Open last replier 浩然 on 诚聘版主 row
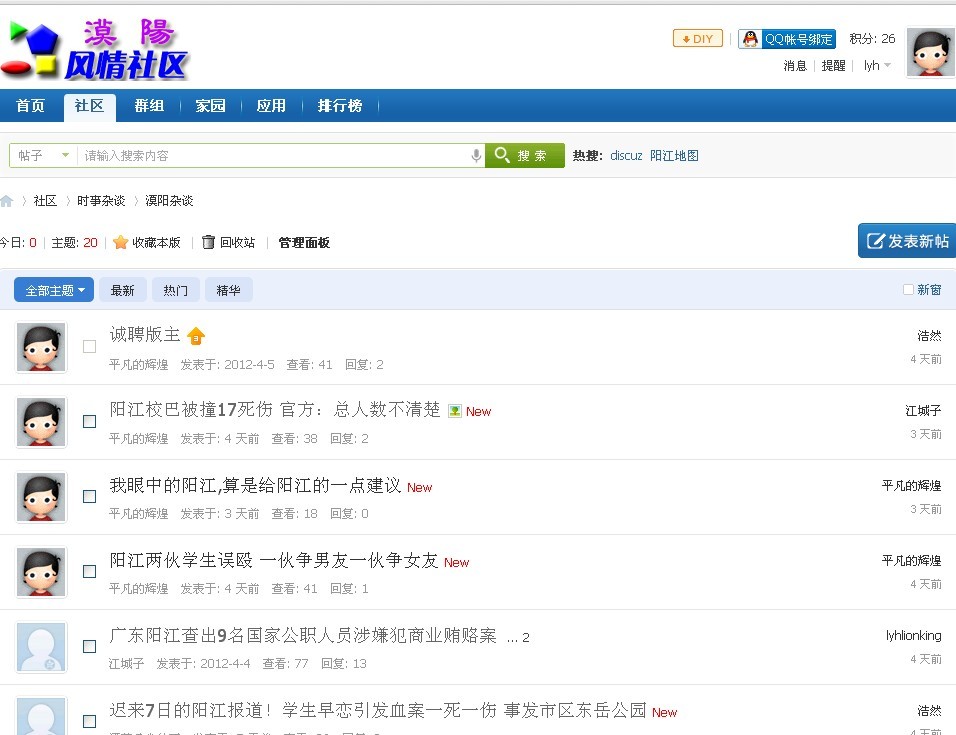The image size is (956, 735). [x=929, y=336]
